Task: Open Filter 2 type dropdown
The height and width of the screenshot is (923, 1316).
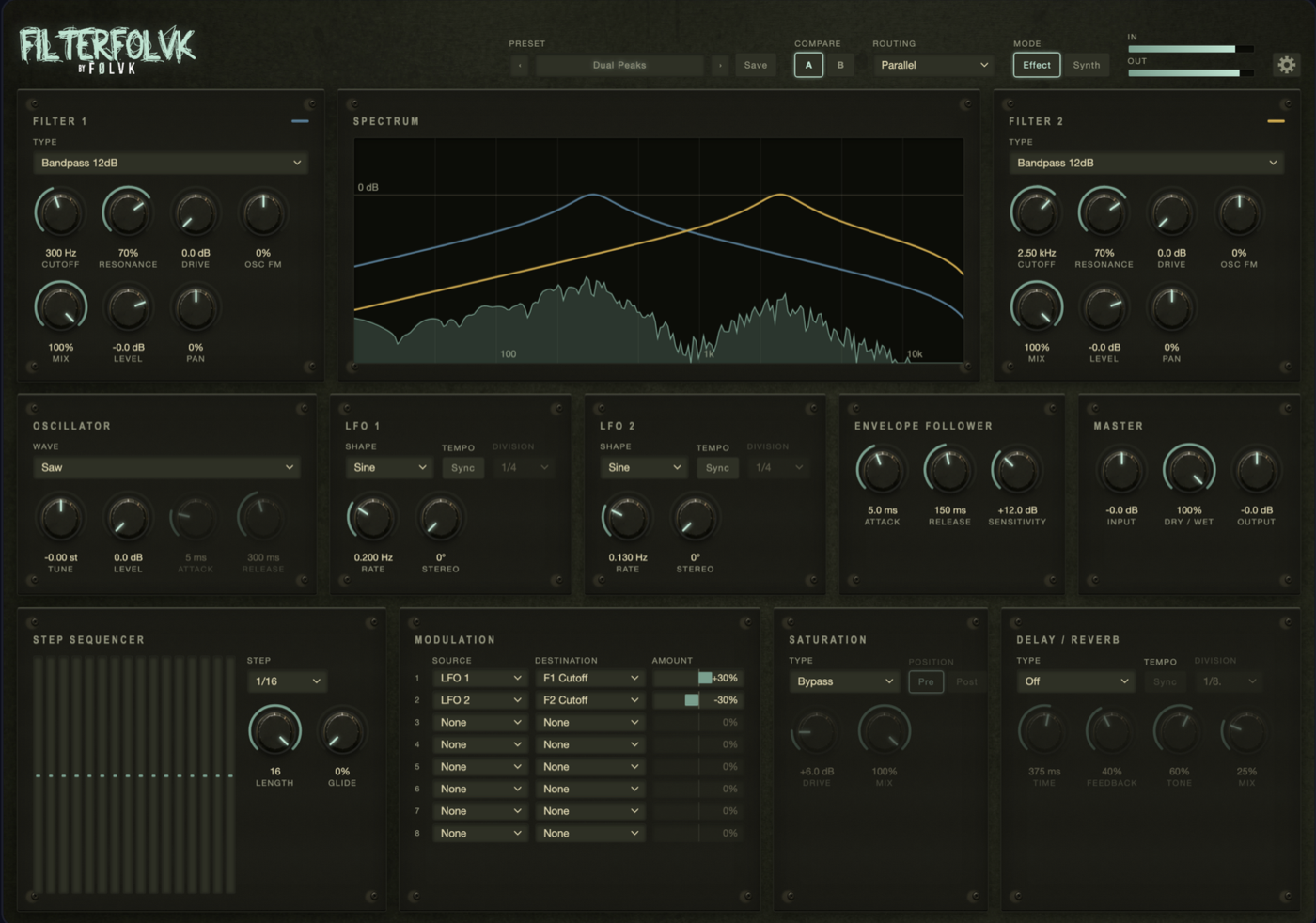Action: 1147,163
